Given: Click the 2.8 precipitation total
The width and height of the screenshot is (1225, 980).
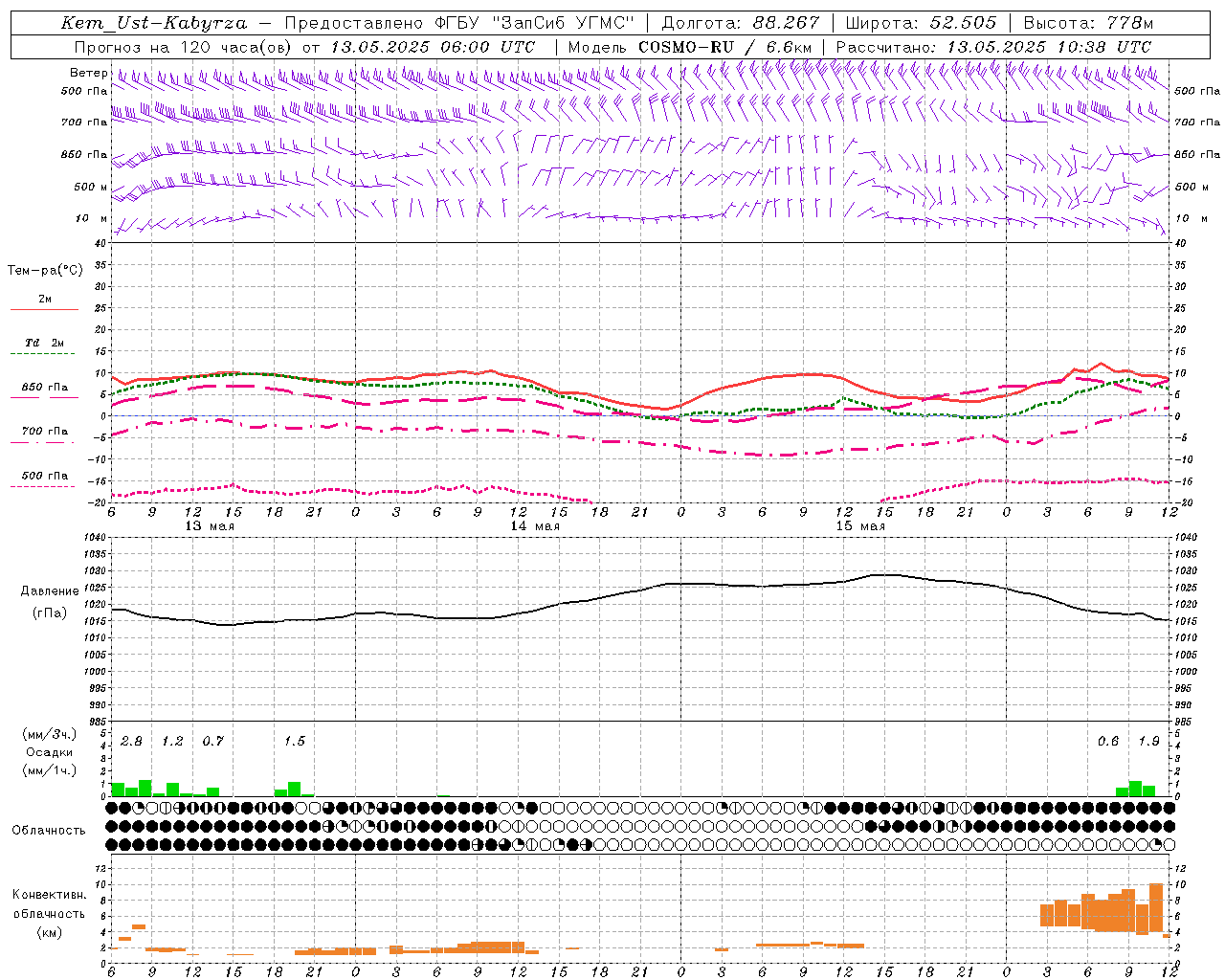Looking at the screenshot, I should coord(131,742).
